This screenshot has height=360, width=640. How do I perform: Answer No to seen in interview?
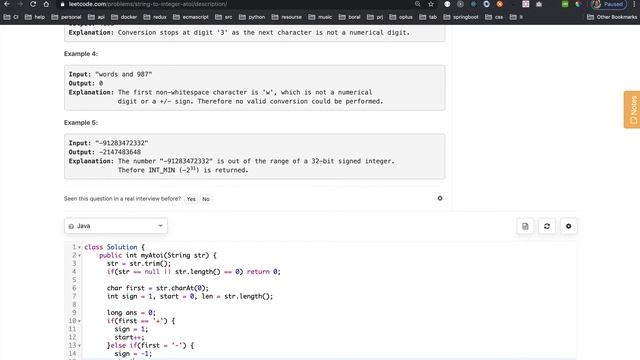pyautogui.click(x=206, y=199)
